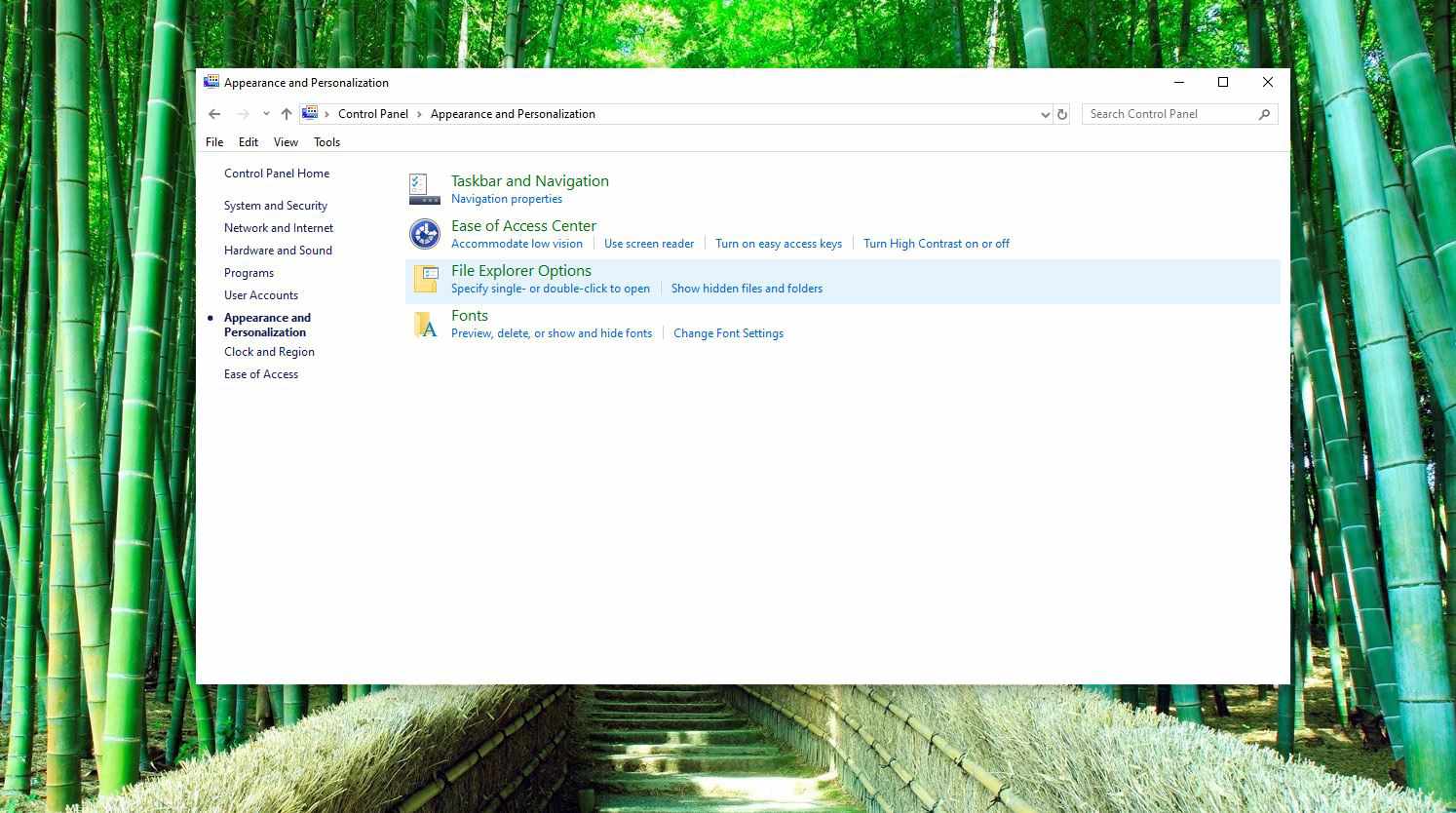Select Change Font Settings link
This screenshot has width=1456, height=813.
click(728, 333)
